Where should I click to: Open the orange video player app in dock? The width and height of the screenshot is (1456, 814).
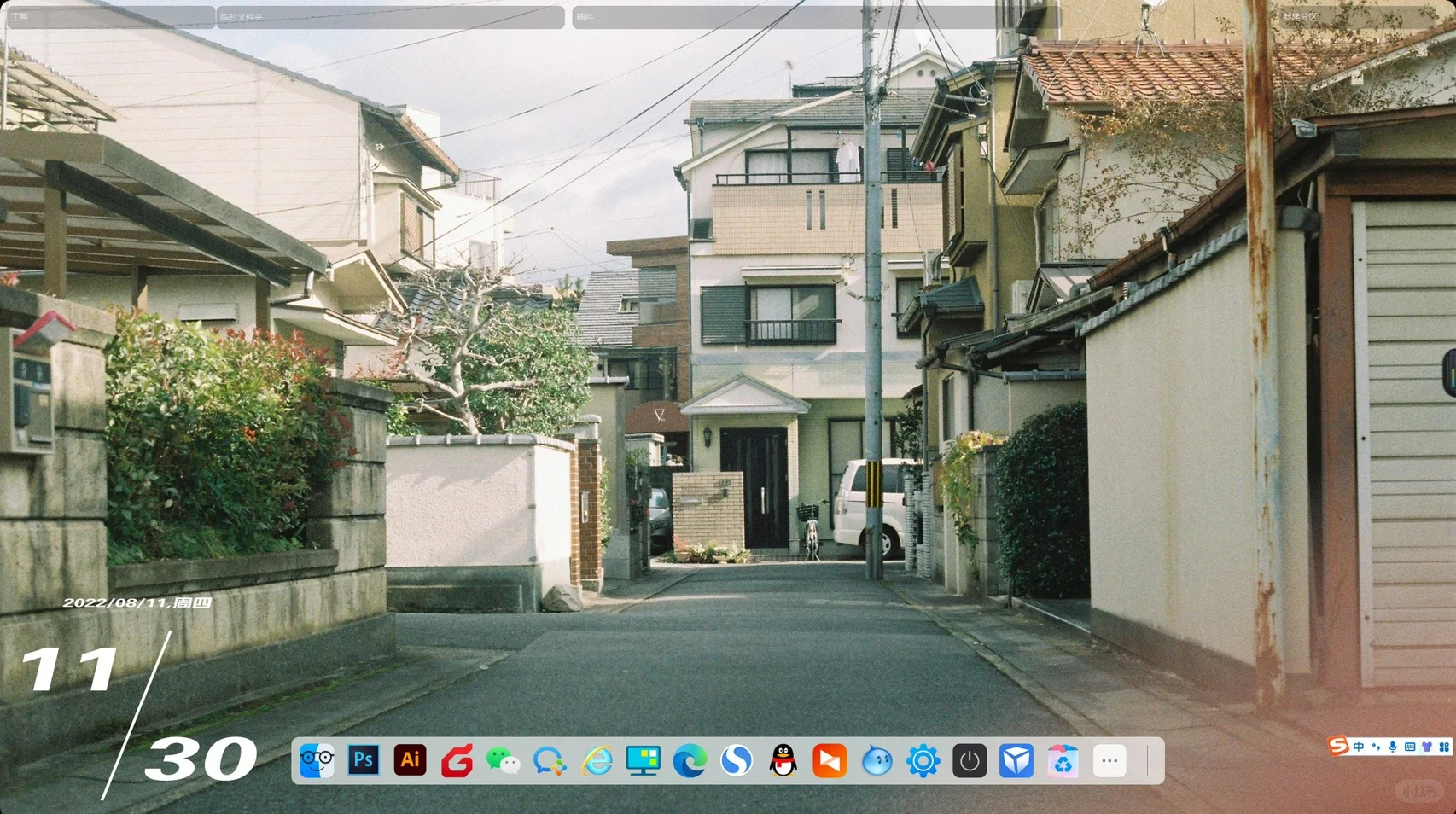click(x=830, y=760)
